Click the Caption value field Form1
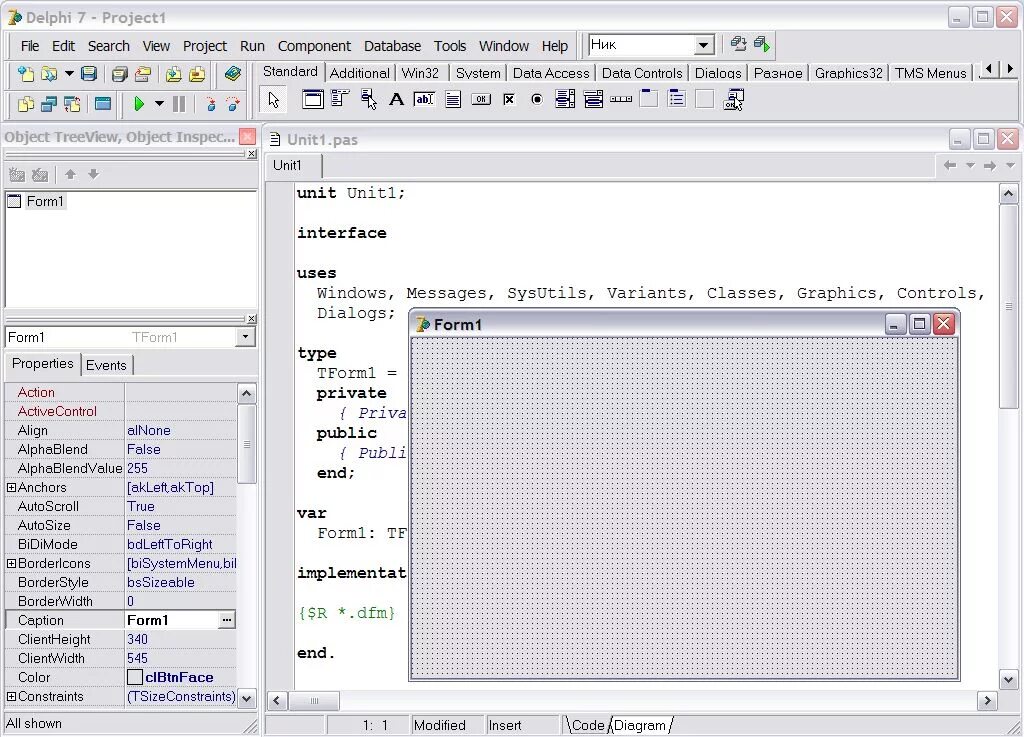This screenshot has height=737, width=1024. [171, 620]
